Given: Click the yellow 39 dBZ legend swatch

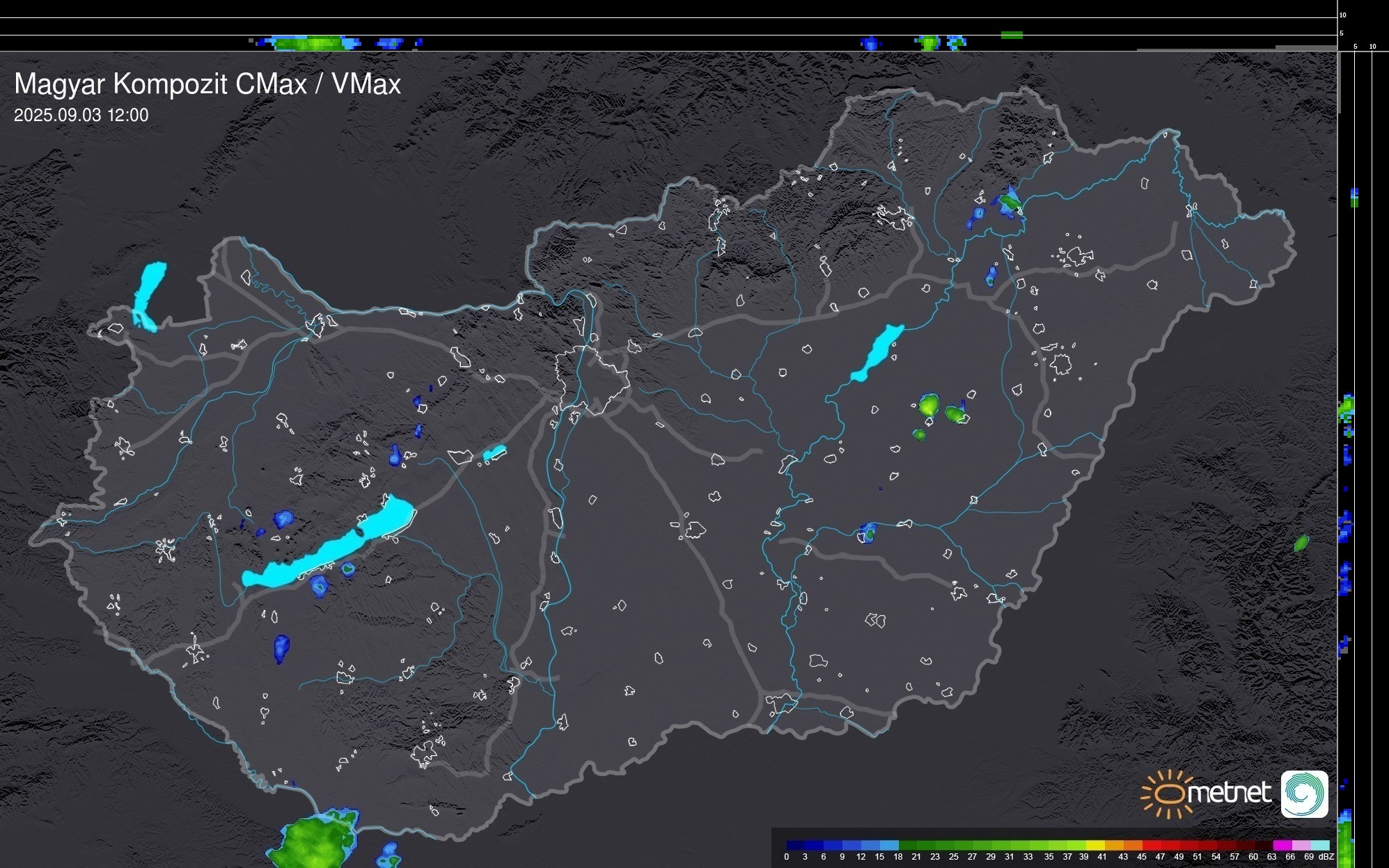Looking at the screenshot, I should pos(1094,845).
